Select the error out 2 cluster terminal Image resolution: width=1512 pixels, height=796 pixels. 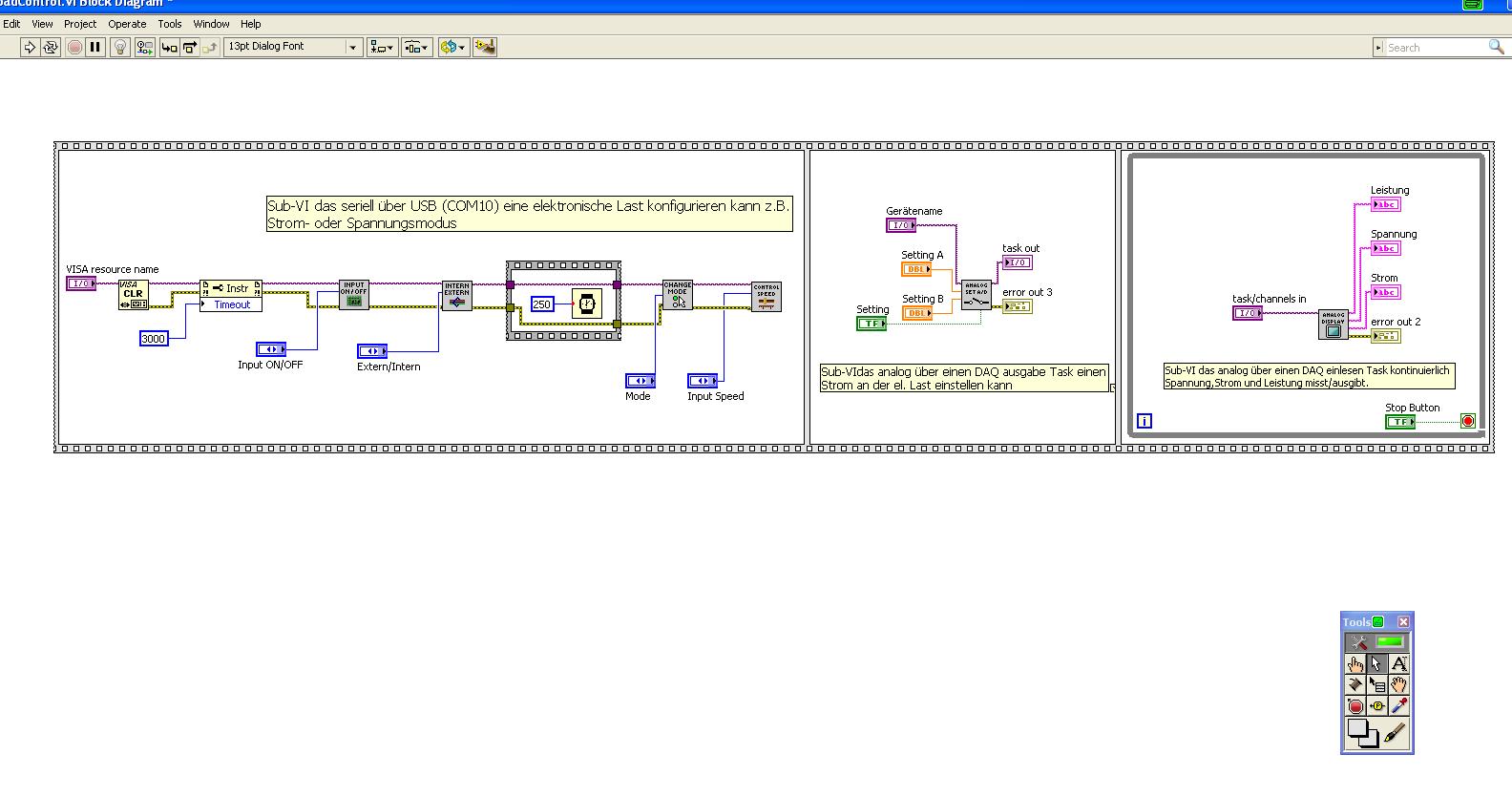[x=1386, y=336]
